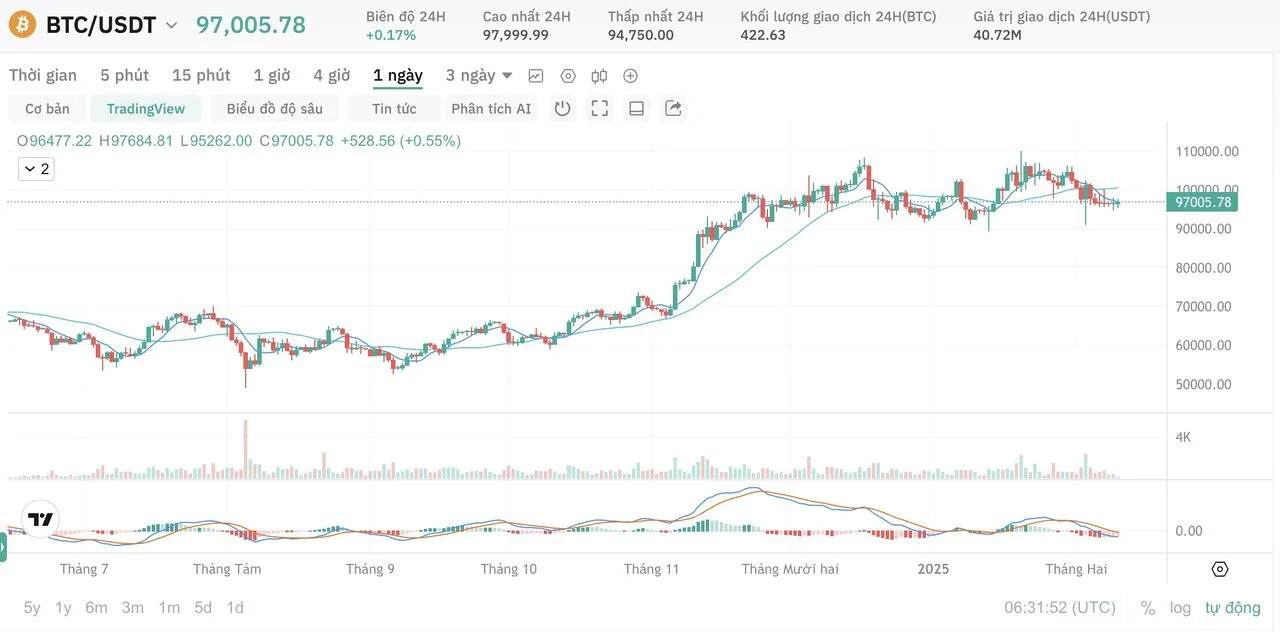Open the line chart style icon

click(x=536, y=76)
